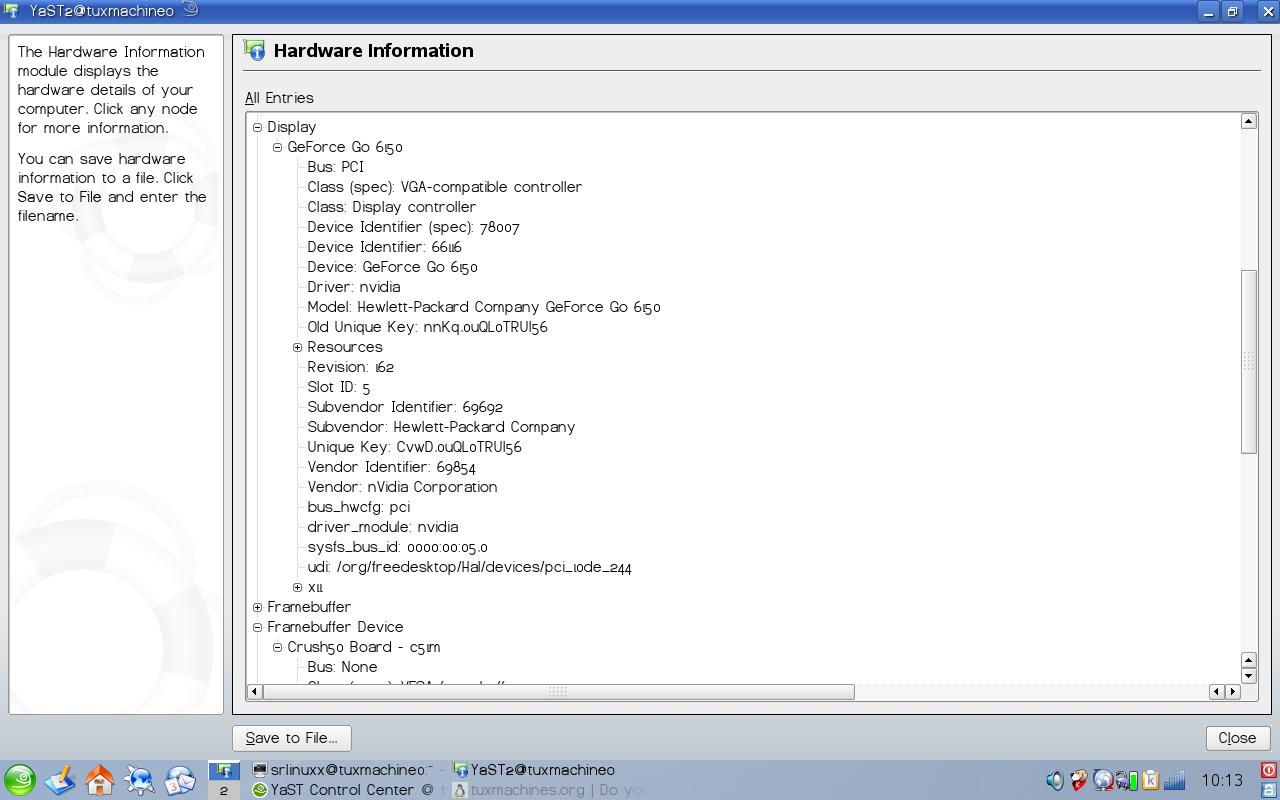Collapse the Crush50 Board - c51m node

pos(277,647)
